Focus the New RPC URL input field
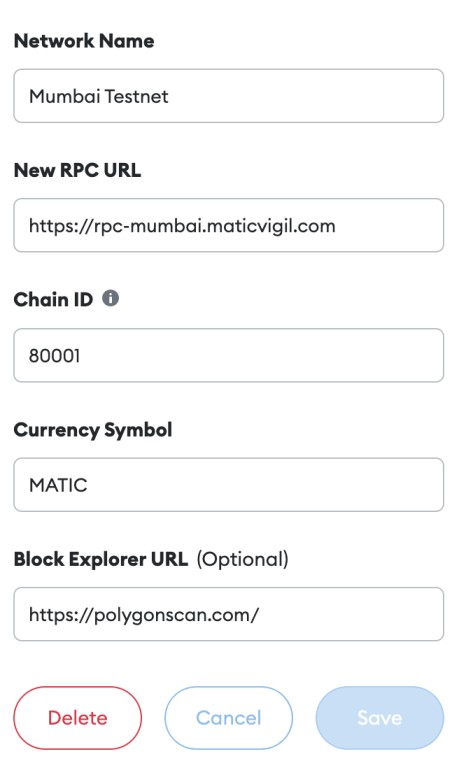The image size is (466, 761). click(x=229, y=225)
